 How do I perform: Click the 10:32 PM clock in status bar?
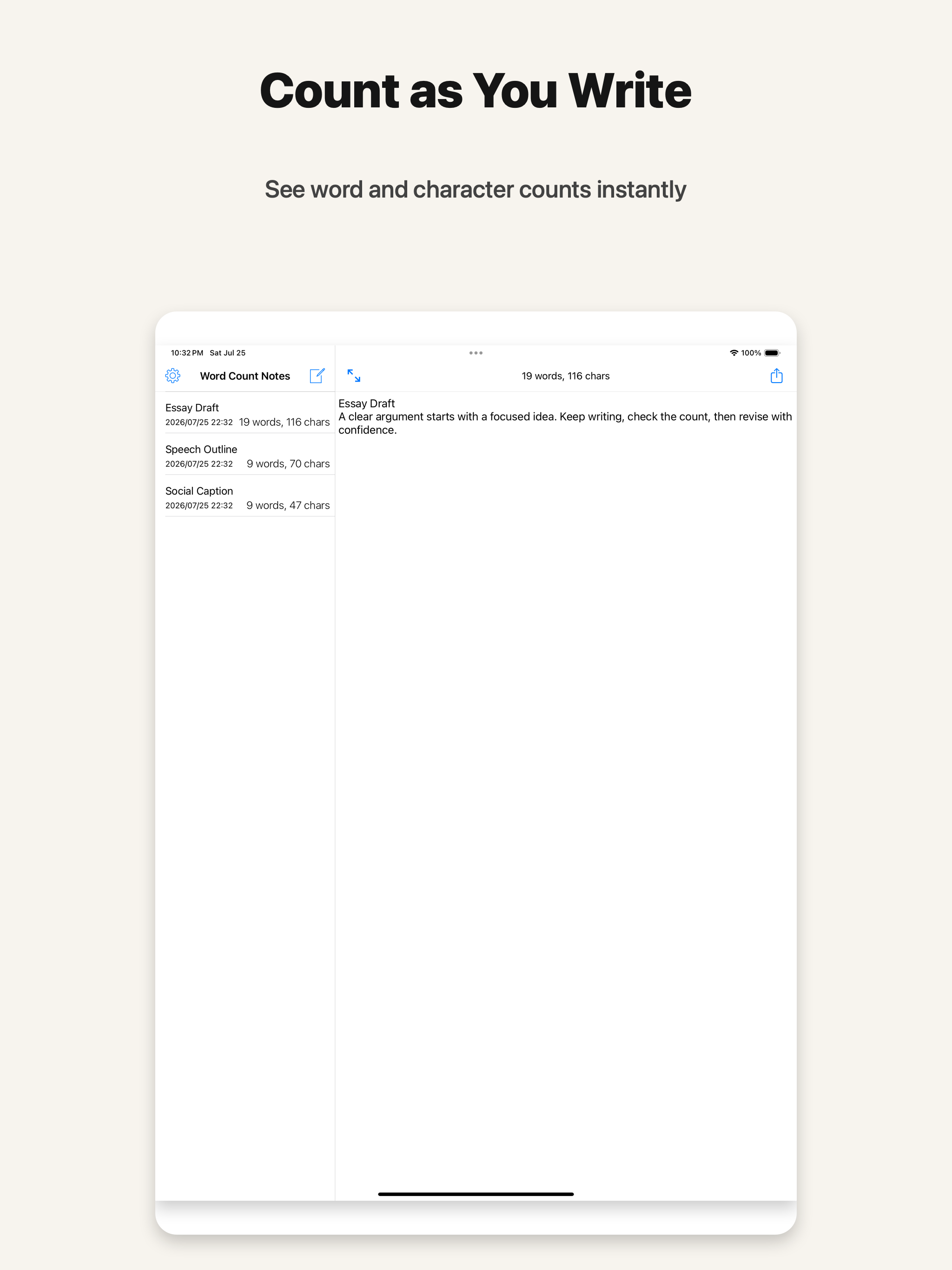tap(186, 352)
